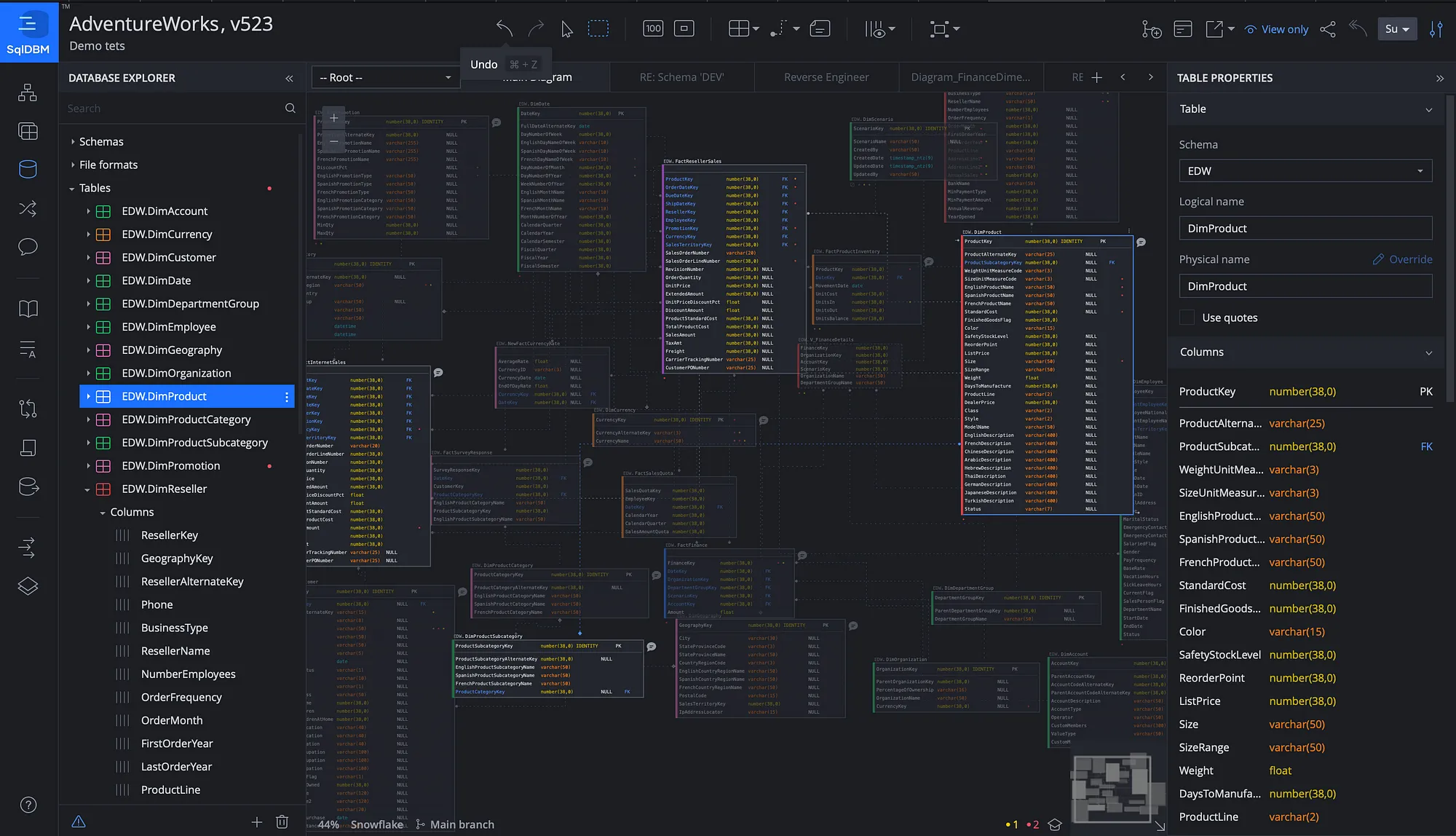The image size is (1456, 836).
Task: Expand the Schemas tree node
Action: 73,141
